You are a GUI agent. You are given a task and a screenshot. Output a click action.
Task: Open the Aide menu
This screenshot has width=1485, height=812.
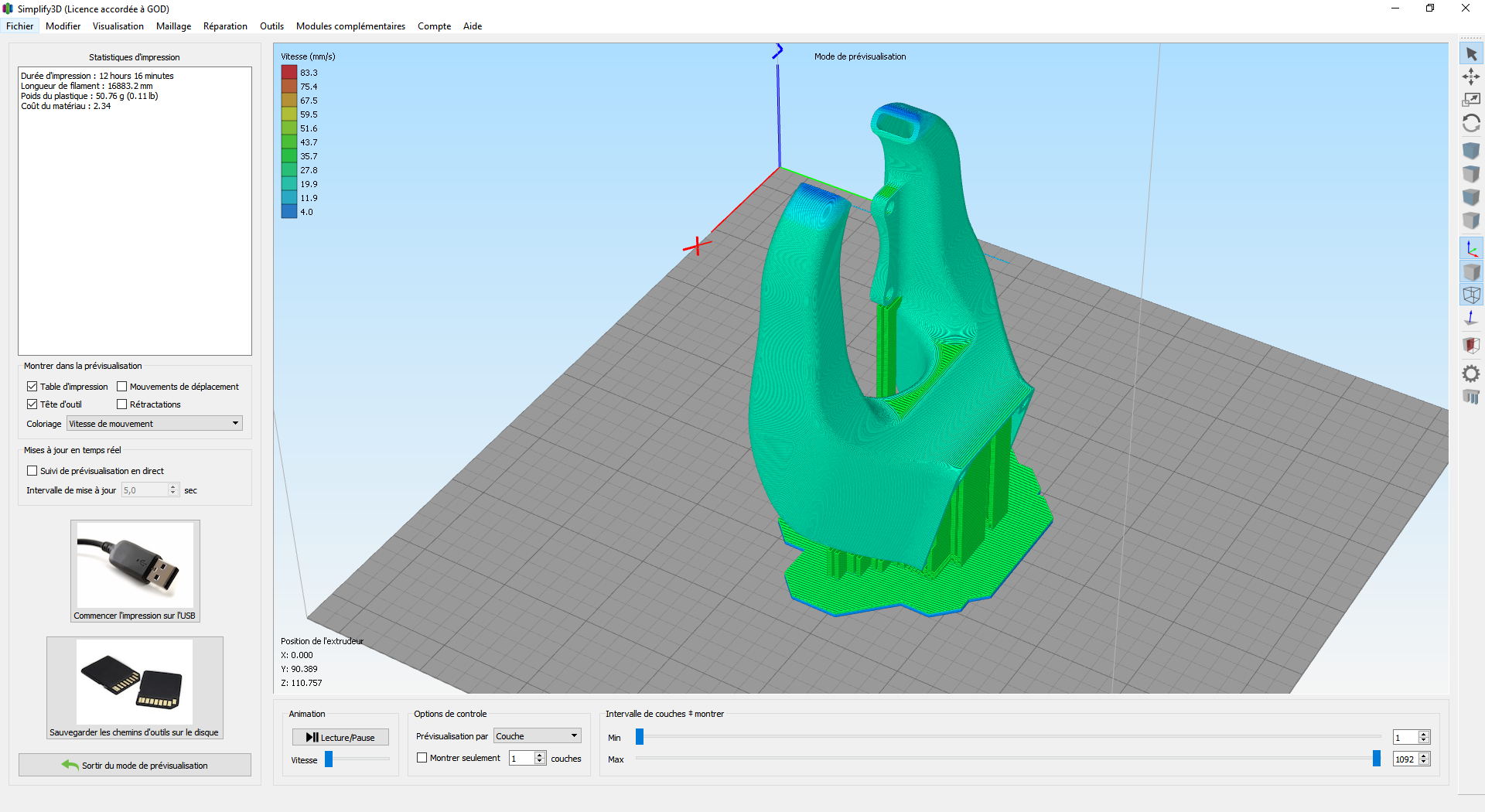(x=473, y=26)
